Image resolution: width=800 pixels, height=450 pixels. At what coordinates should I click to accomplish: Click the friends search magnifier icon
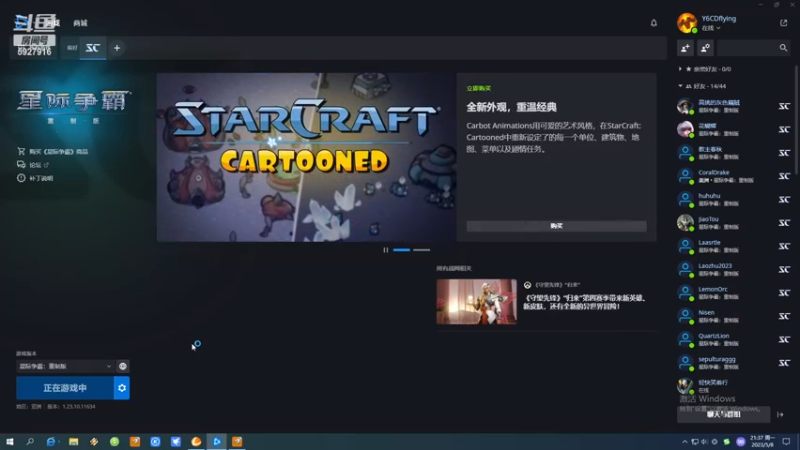[x=783, y=48]
